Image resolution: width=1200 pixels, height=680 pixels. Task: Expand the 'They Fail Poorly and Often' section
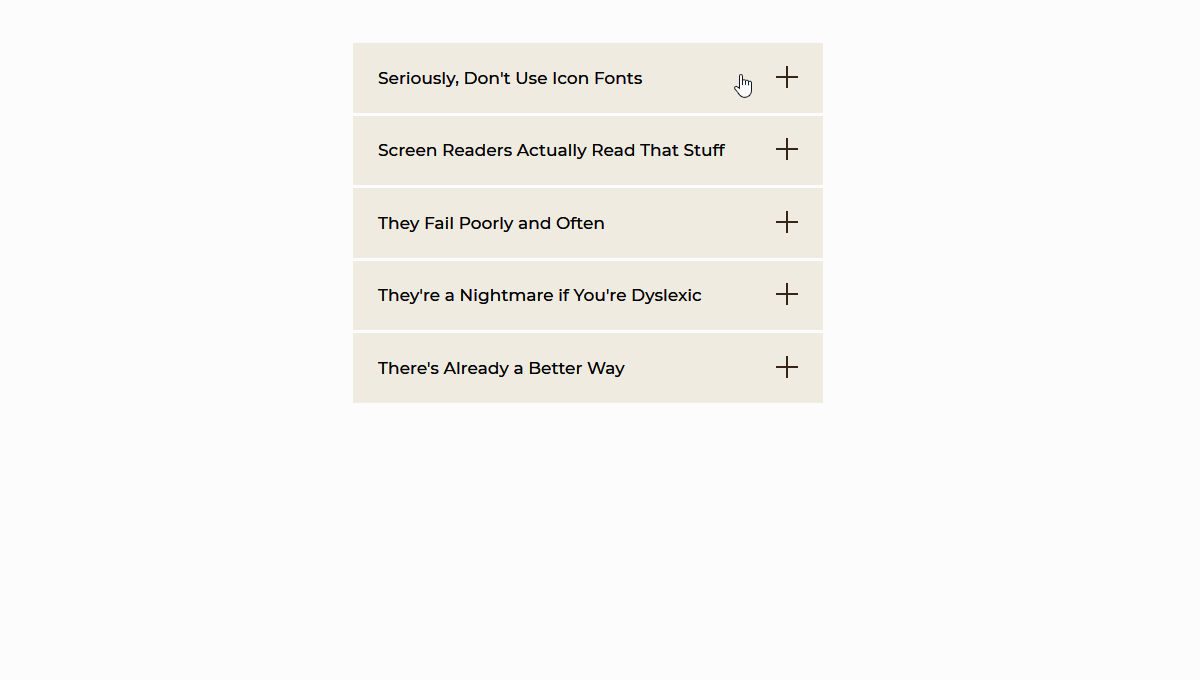pos(587,222)
